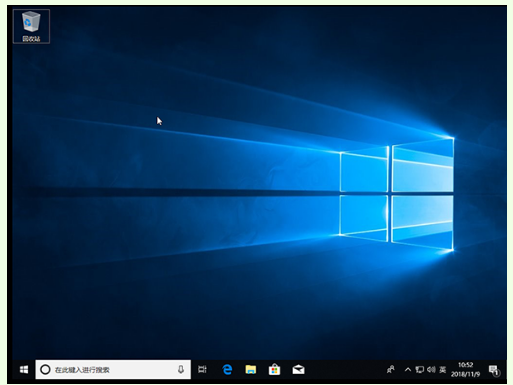Open Microsoft Store from the taskbar
The image size is (513, 385).
coord(274,369)
